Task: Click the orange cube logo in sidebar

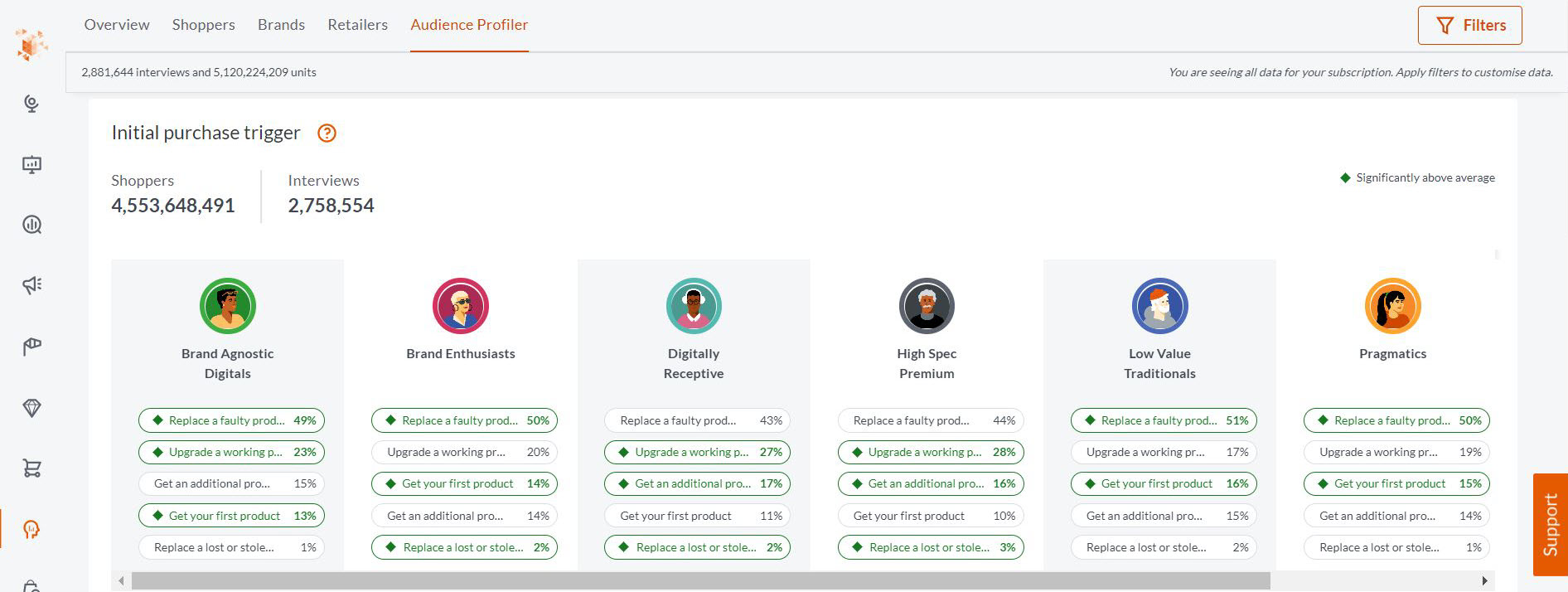Action: [31, 45]
